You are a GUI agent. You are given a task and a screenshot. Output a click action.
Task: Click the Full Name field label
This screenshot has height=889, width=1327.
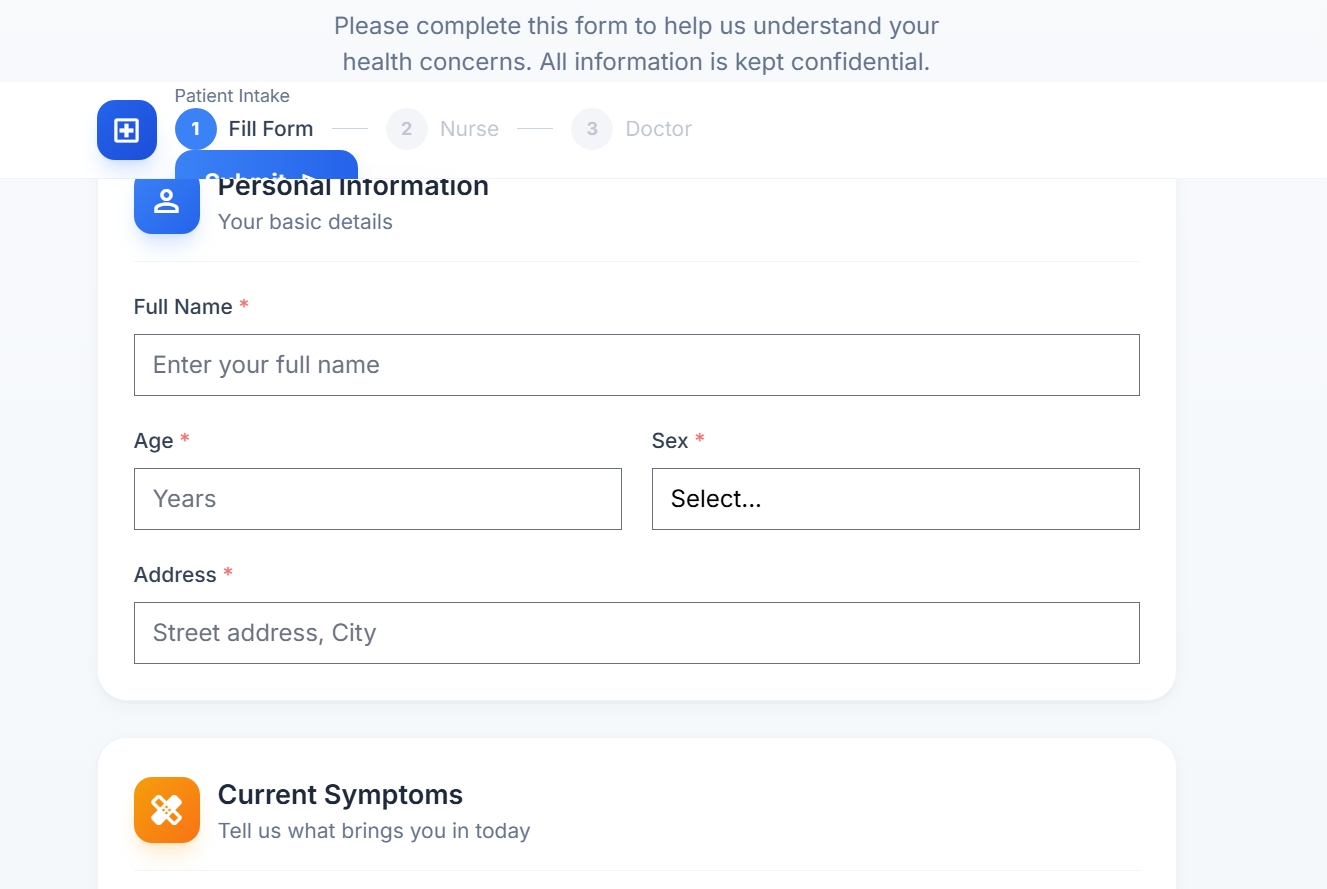(x=183, y=307)
